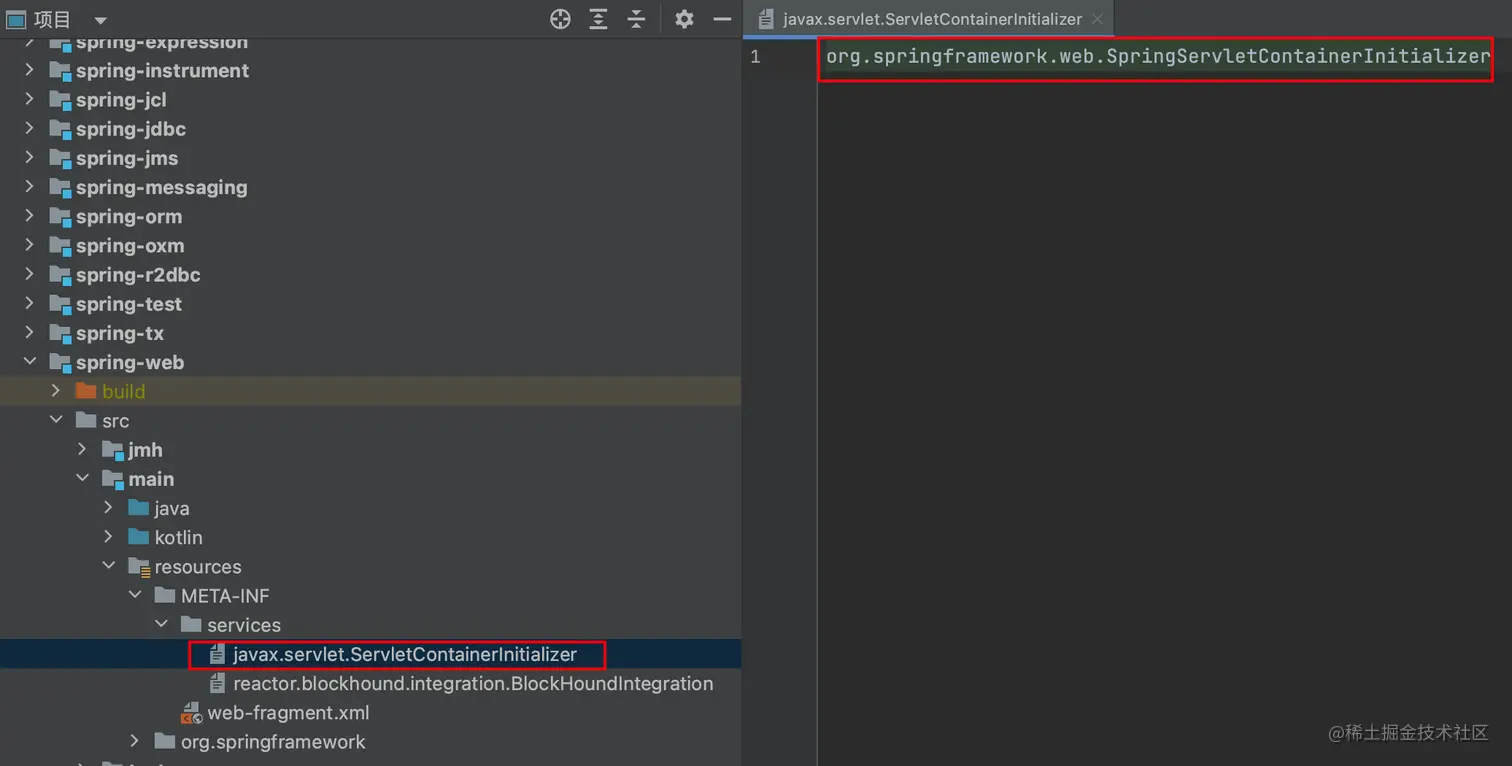Select the kotlin folder row

coord(370,537)
